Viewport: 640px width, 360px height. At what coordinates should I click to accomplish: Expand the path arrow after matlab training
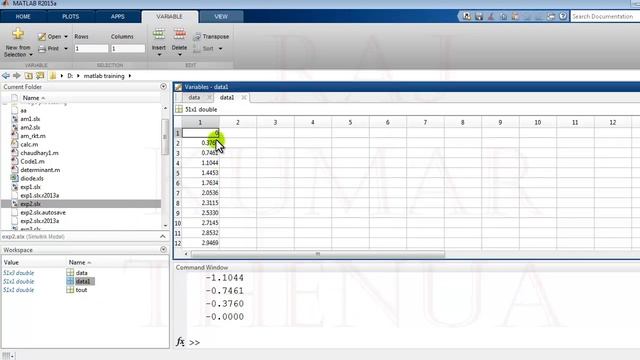click(x=130, y=76)
